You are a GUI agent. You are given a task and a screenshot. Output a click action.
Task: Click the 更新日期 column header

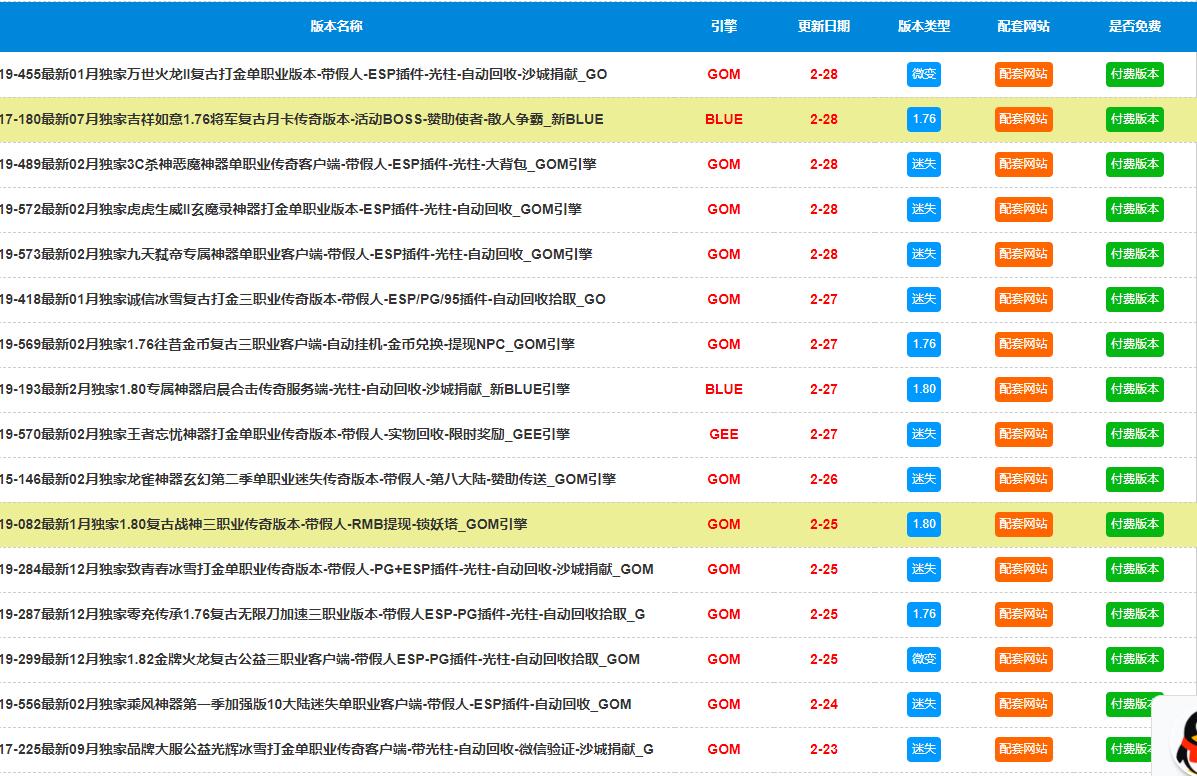click(823, 26)
